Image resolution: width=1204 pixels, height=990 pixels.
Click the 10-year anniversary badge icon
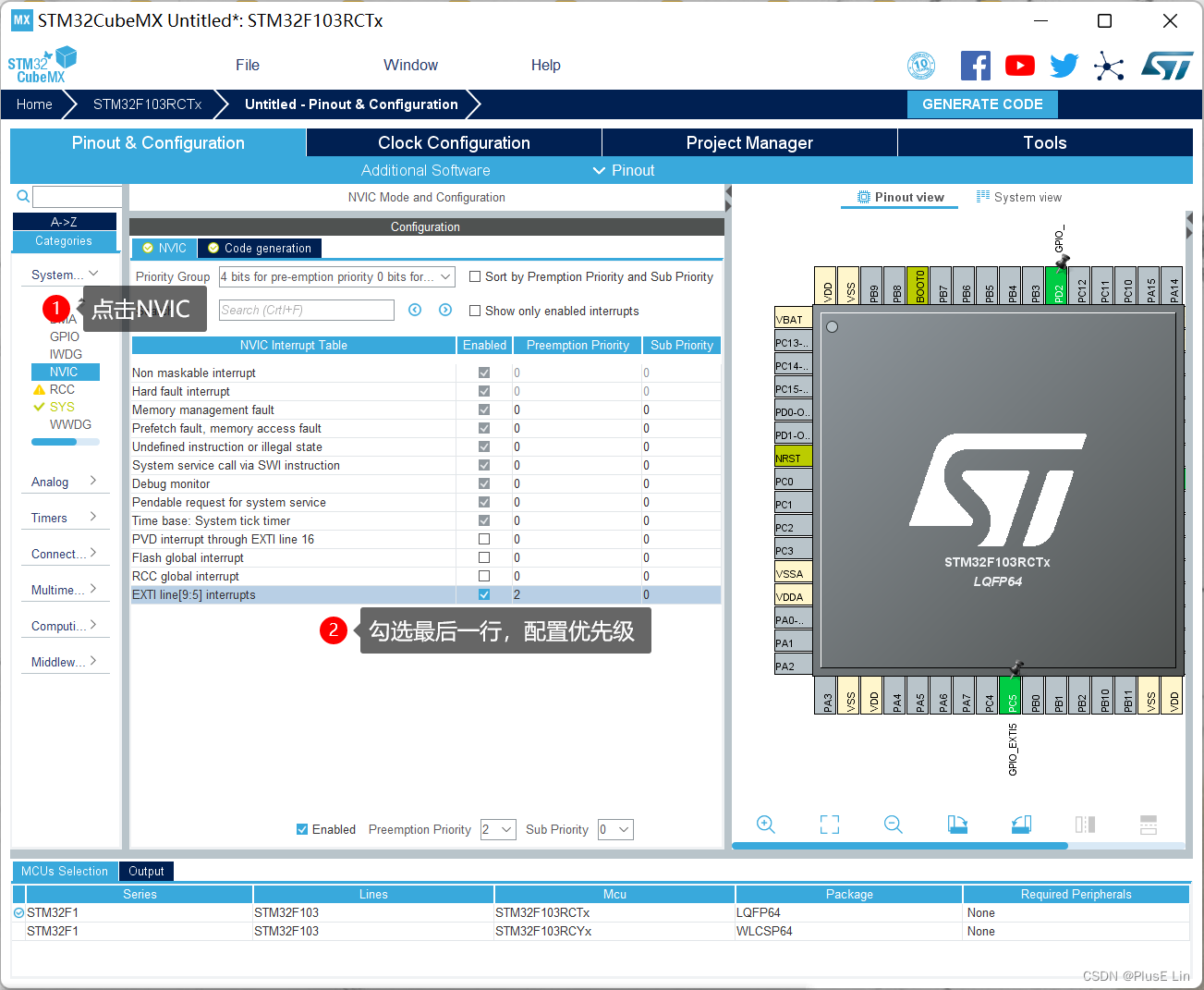(921, 66)
